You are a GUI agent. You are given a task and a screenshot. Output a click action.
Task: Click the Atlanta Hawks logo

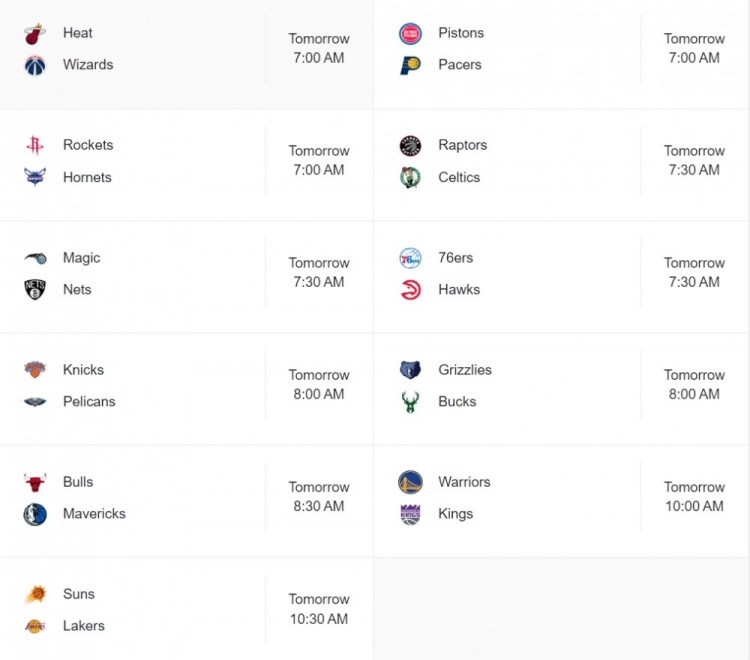[x=410, y=290]
